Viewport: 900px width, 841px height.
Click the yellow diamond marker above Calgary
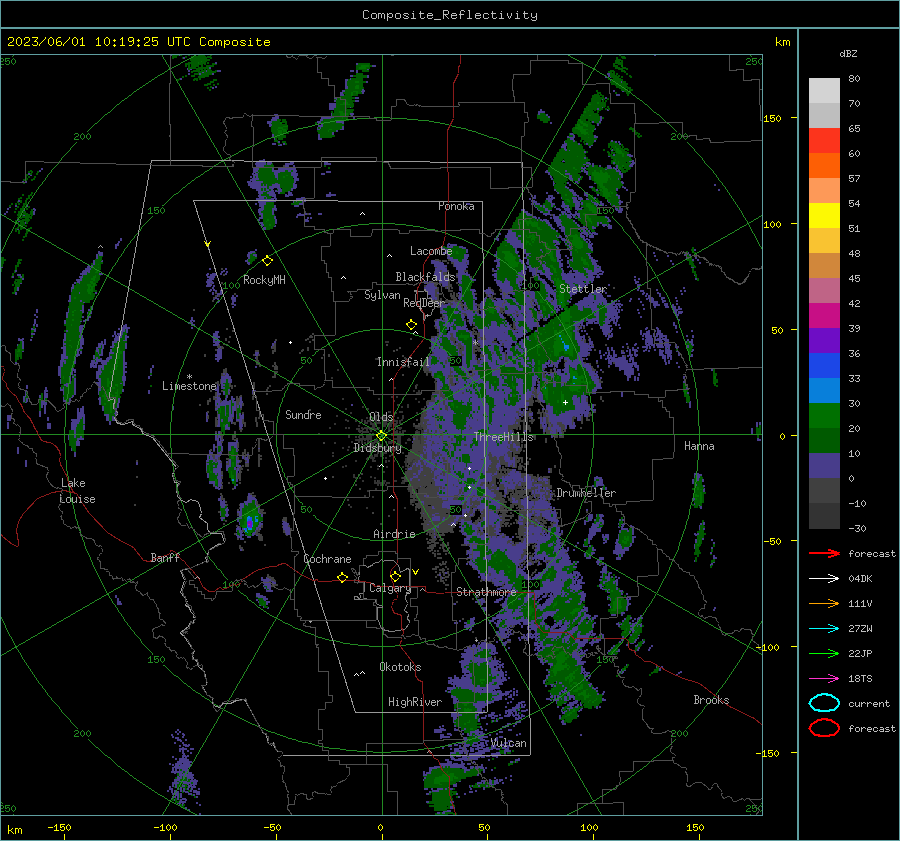click(395, 576)
